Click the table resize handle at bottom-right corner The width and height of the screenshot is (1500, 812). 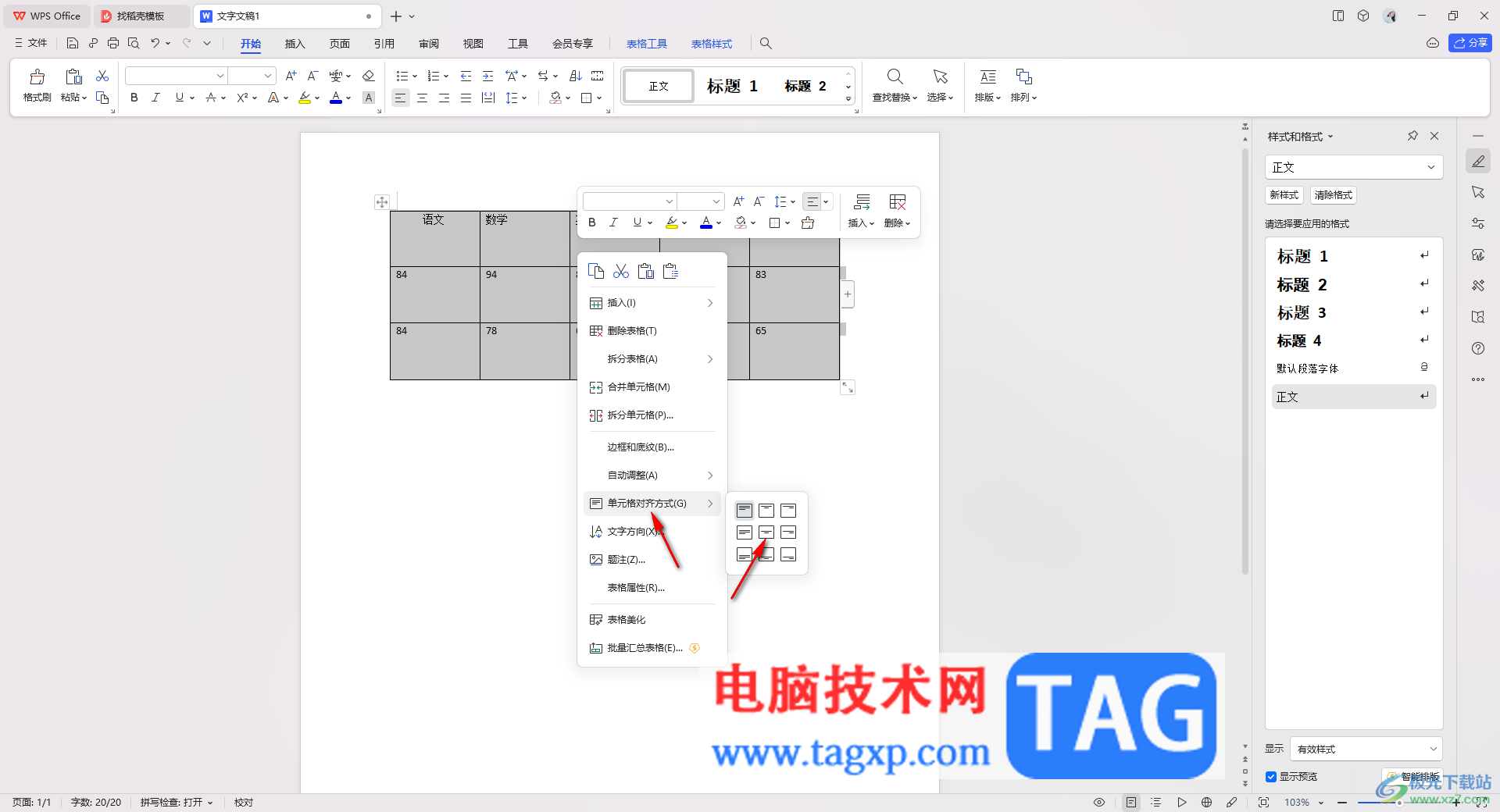click(848, 388)
